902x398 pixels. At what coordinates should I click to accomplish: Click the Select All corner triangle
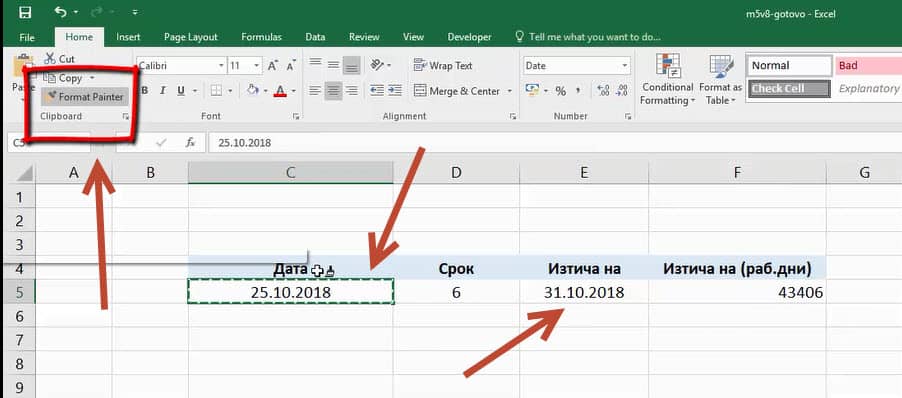(24, 173)
